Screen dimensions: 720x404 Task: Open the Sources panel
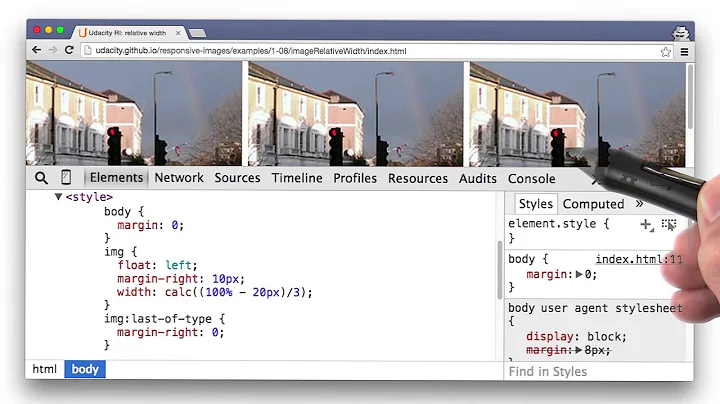click(x=237, y=178)
